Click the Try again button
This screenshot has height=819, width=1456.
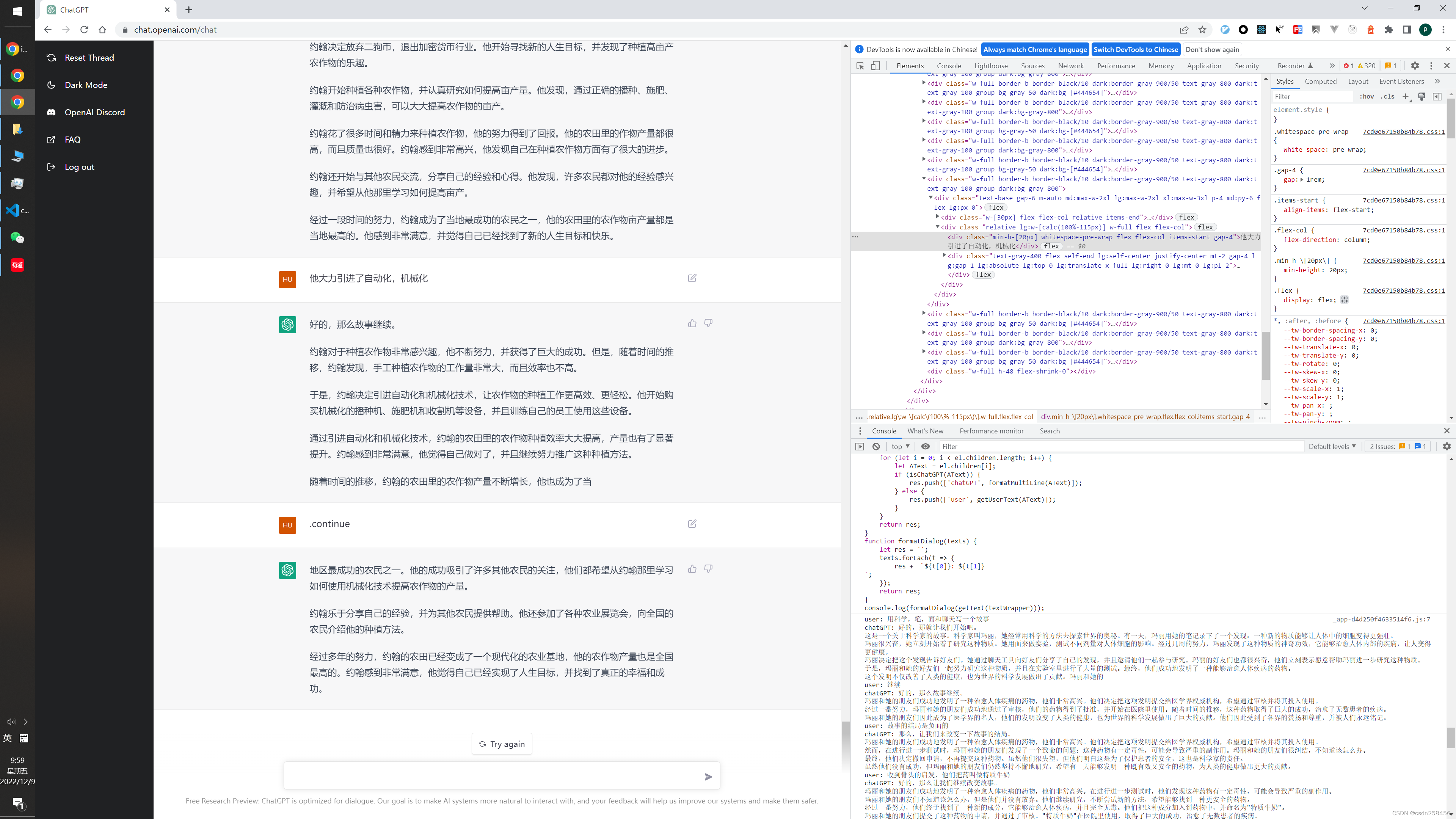click(502, 744)
